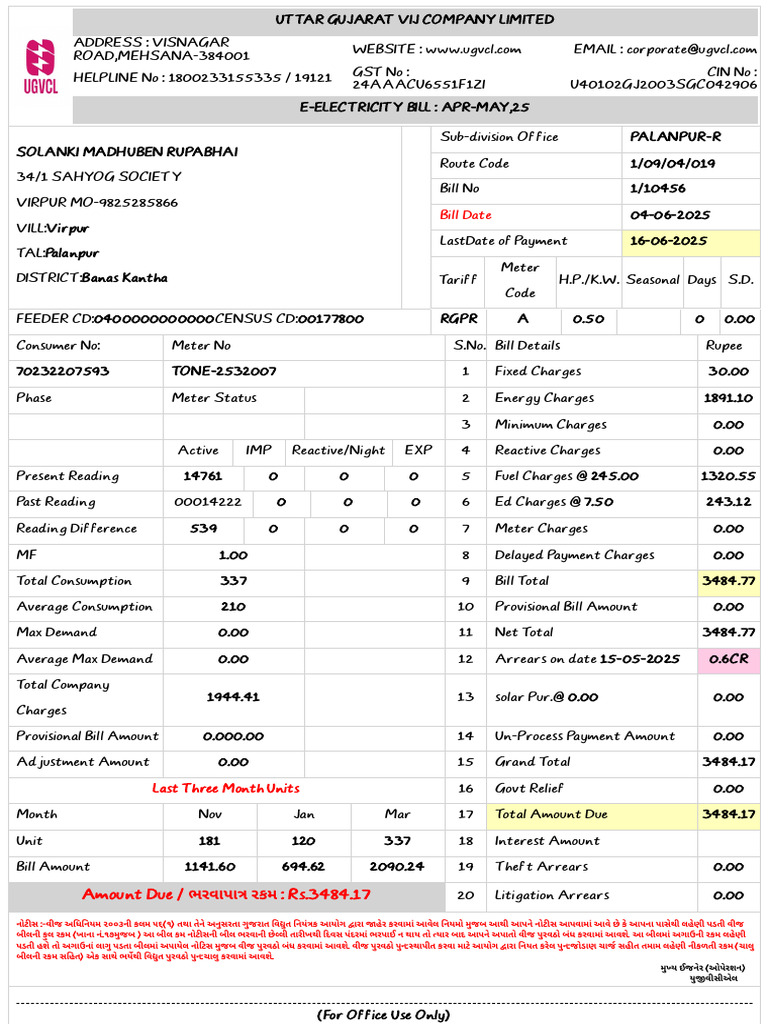The width and height of the screenshot is (768, 1024).
Task: Click the Interest Amount label
Action: [x=547, y=841]
